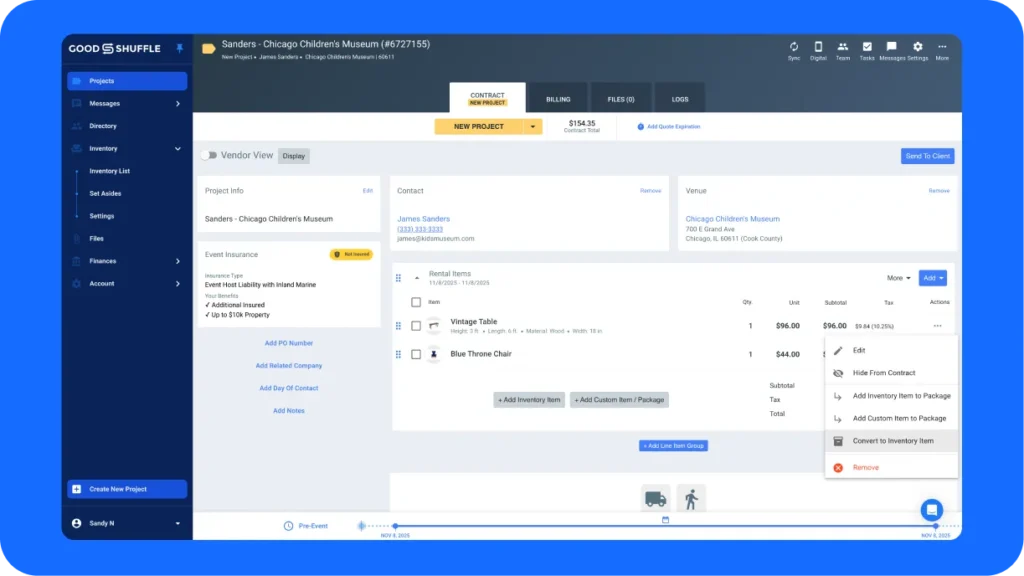Open the Add PO Number link
Screen dimensions: 1024x576
click(x=289, y=342)
